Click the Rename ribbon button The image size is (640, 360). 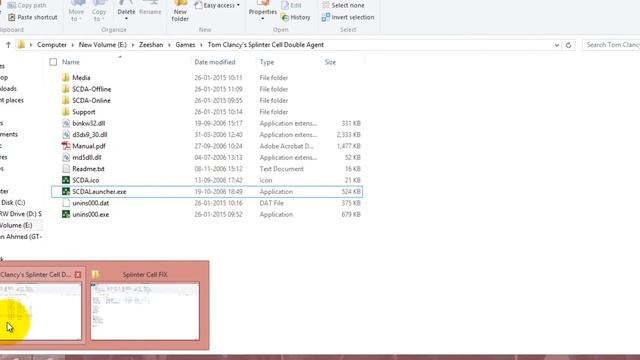pyautogui.click(x=150, y=9)
